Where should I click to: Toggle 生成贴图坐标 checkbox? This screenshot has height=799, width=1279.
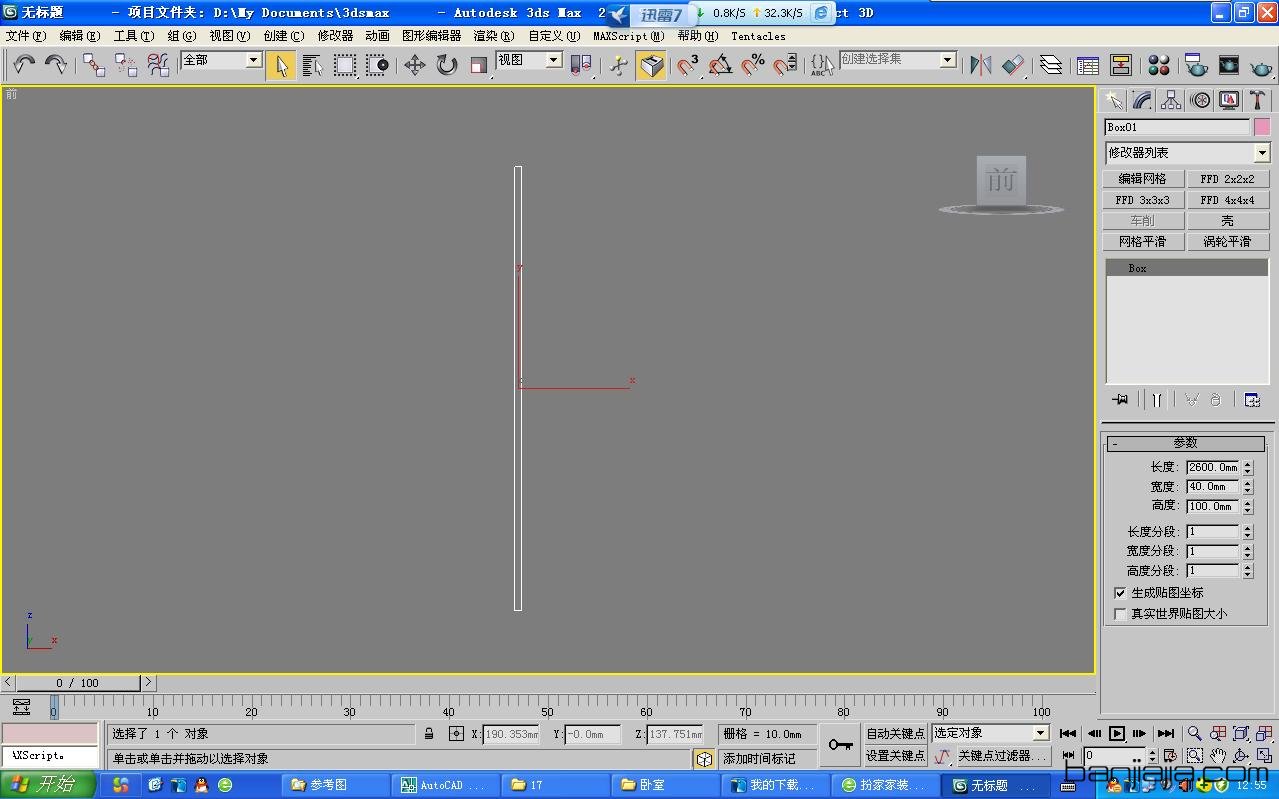coord(1120,593)
